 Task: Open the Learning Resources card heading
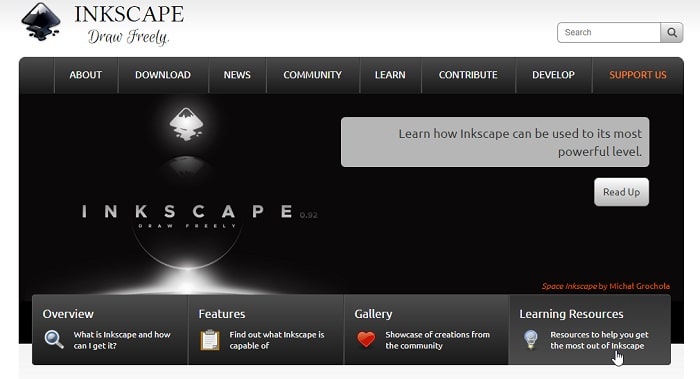pos(571,314)
